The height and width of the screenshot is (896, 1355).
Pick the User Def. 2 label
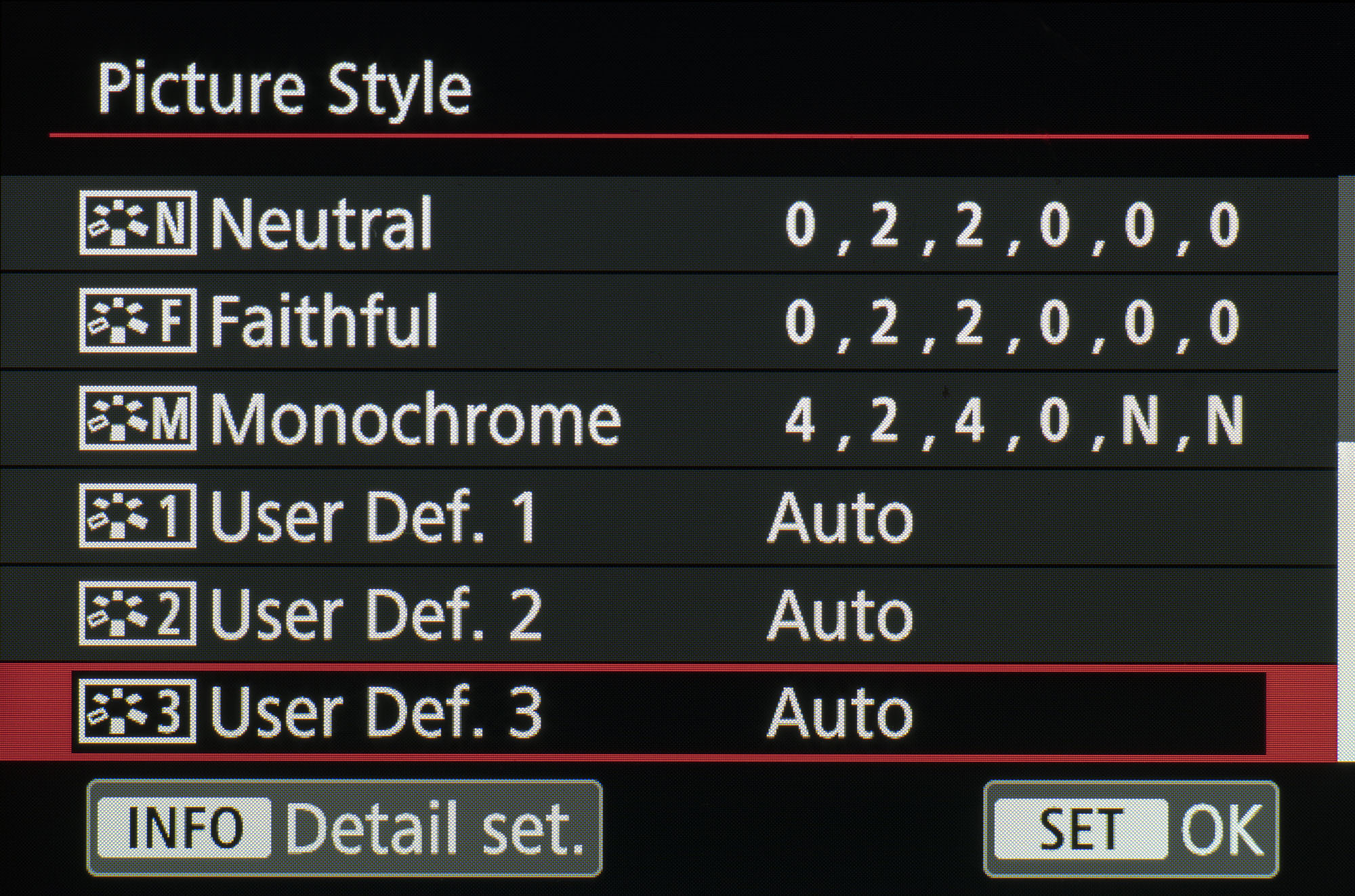pos(377,614)
